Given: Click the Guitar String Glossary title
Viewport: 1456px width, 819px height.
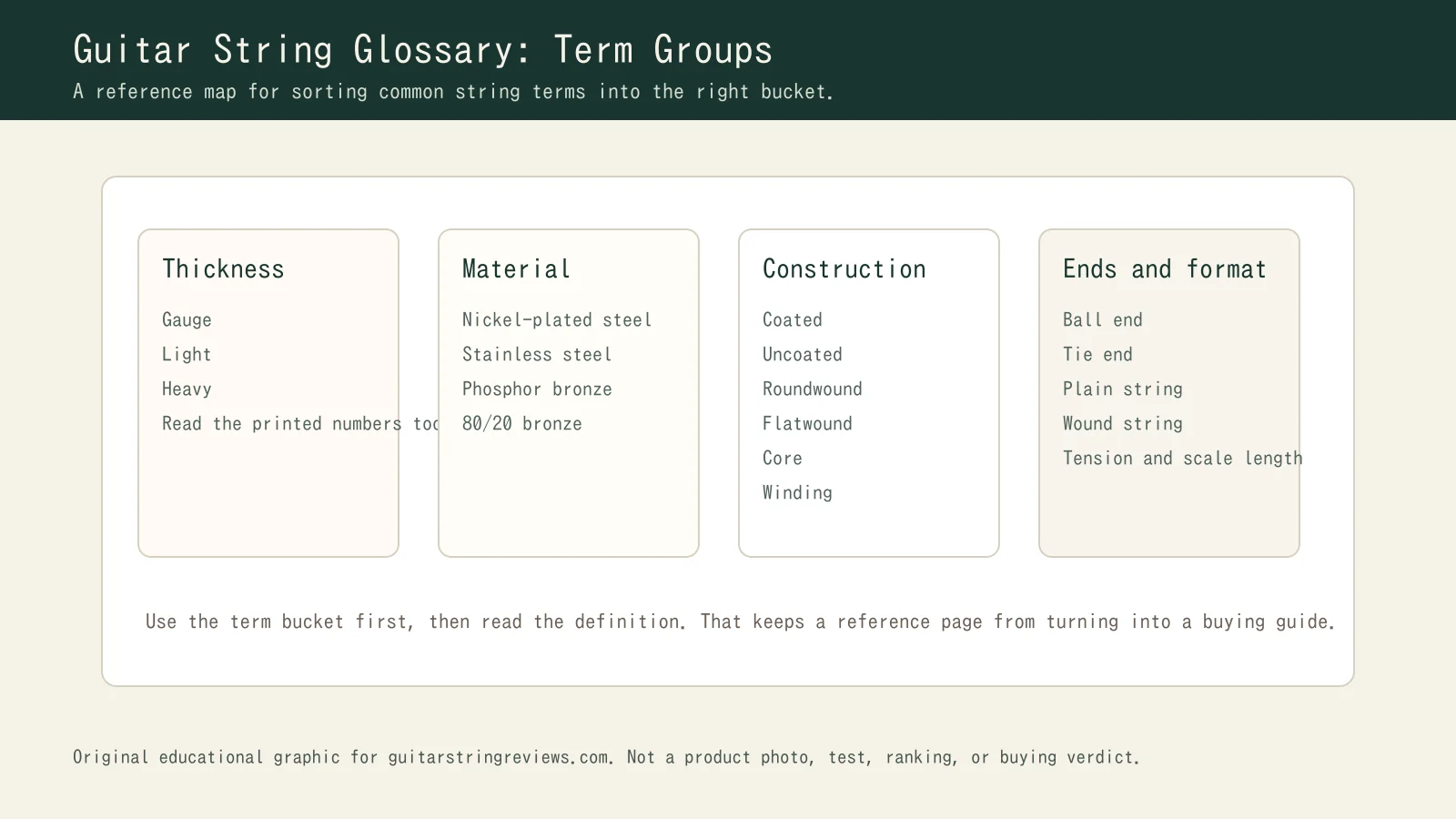Looking at the screenshot, I should point(422,50).
